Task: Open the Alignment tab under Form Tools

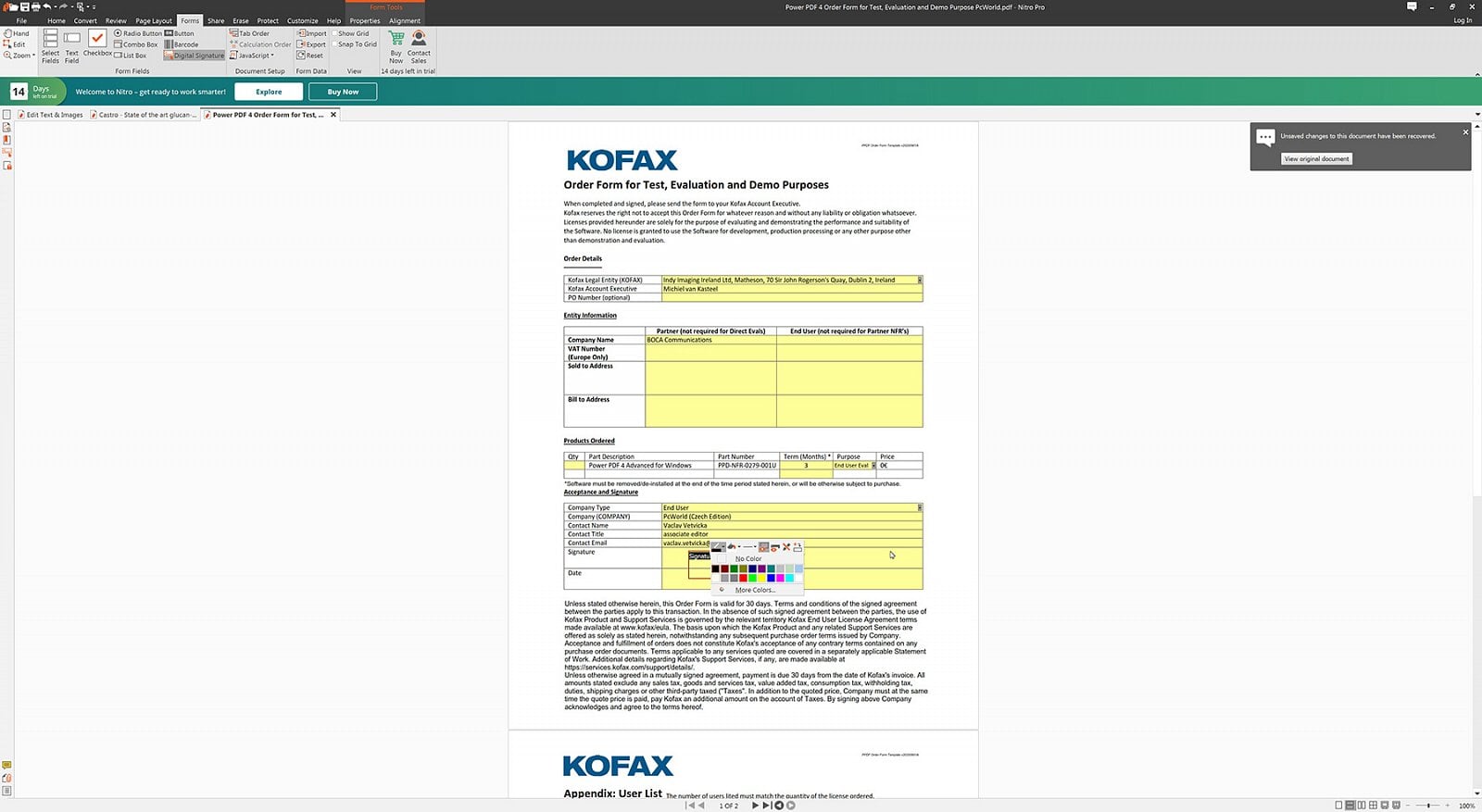Action: pos(405,20)
